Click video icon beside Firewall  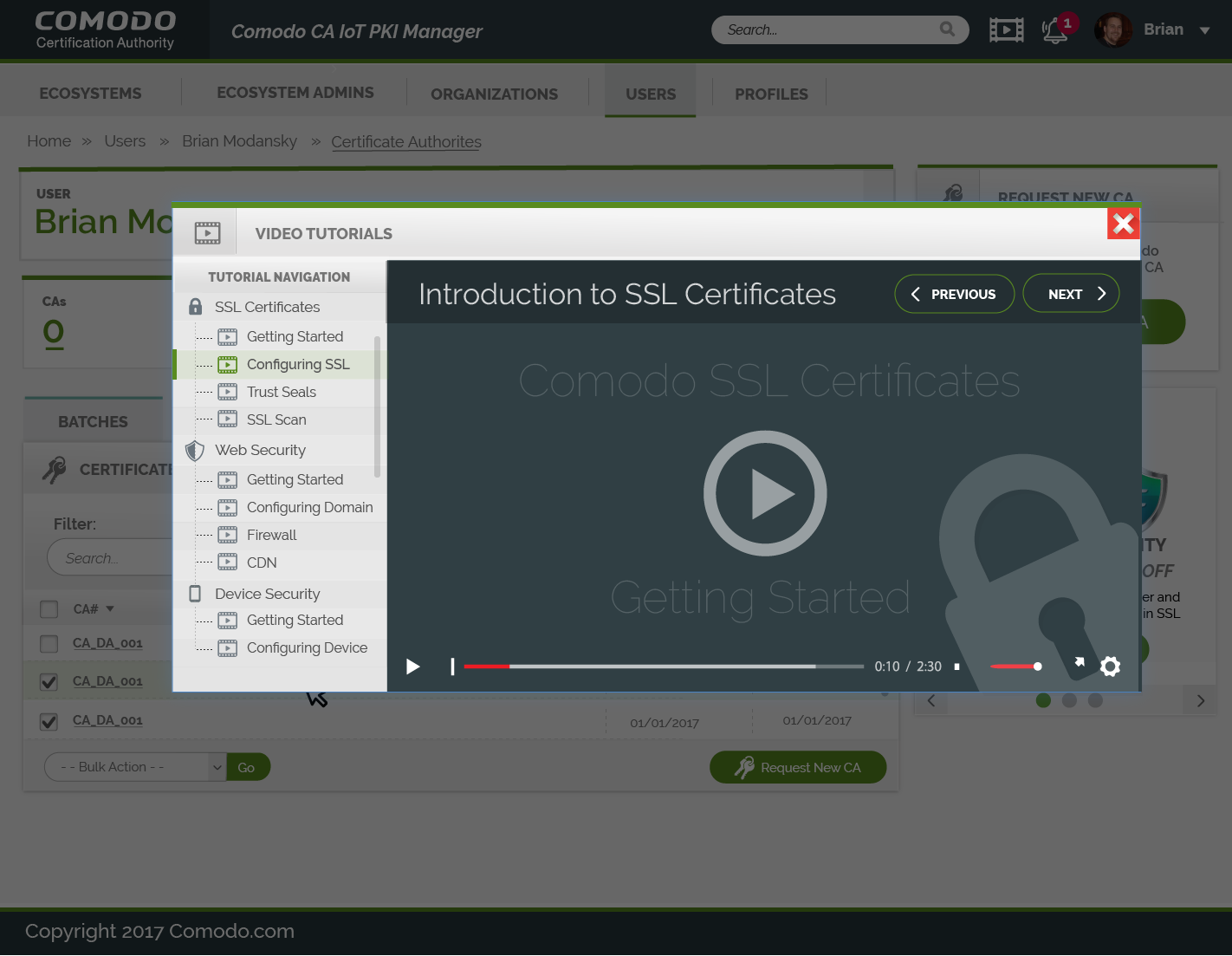coord(227,535)
